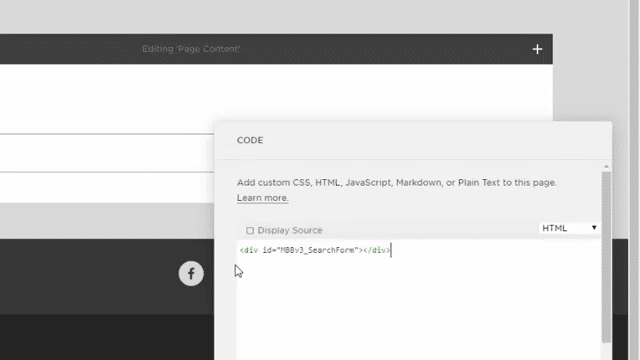Click the code panel vertical scrollbar
The width and height of the screenshot is (640, 360).
click(x=606, y=257)
